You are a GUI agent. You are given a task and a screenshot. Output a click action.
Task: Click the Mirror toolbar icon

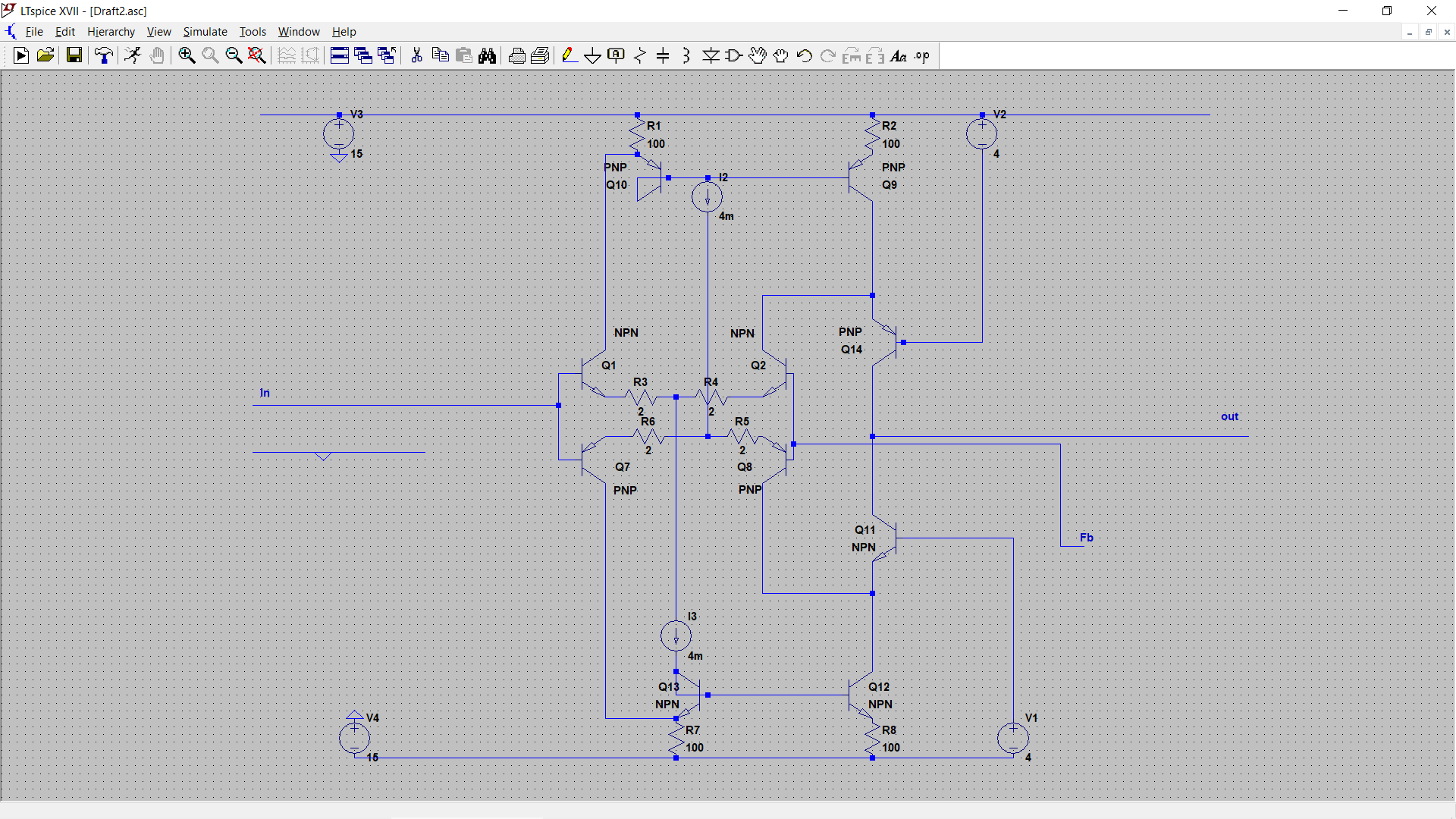[875, 55]
